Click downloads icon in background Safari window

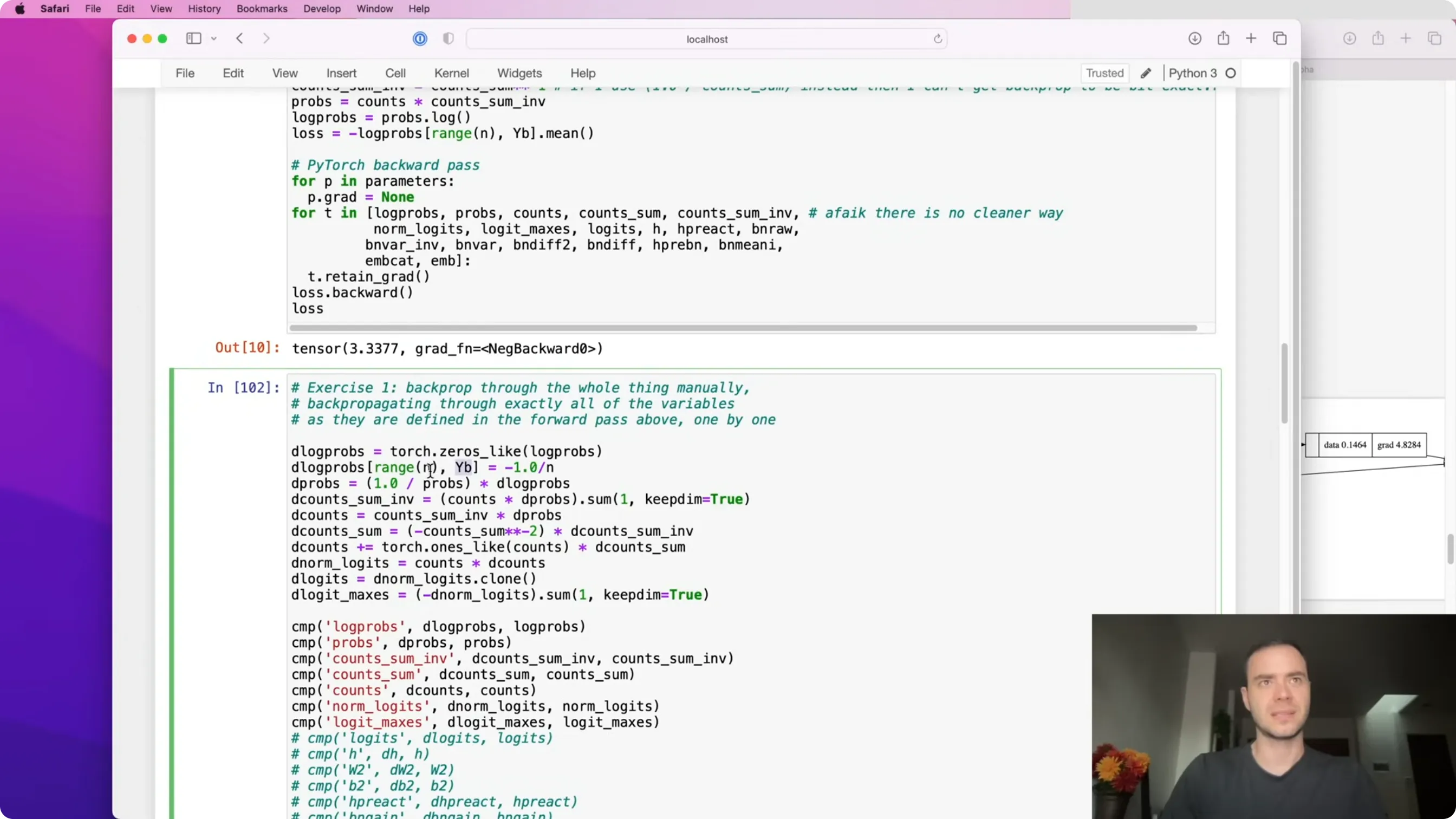(1350, 38)
